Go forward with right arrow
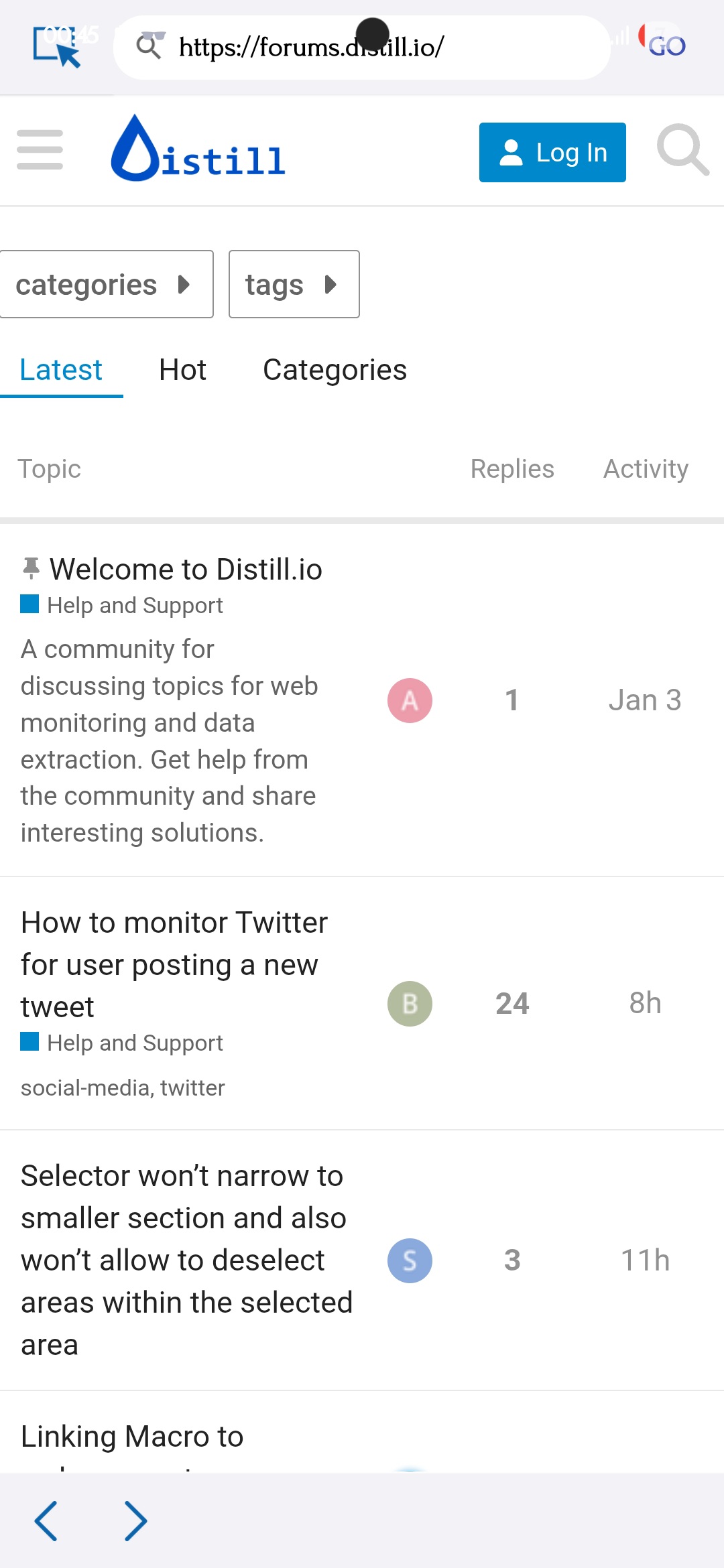 coord(135,1520)
